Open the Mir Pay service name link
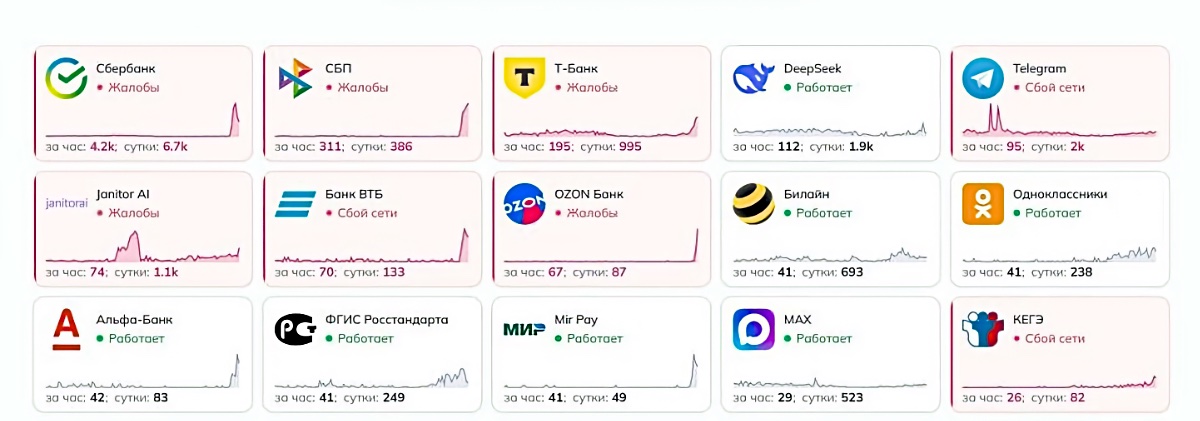1200x421 pixels. coord(576,320)
